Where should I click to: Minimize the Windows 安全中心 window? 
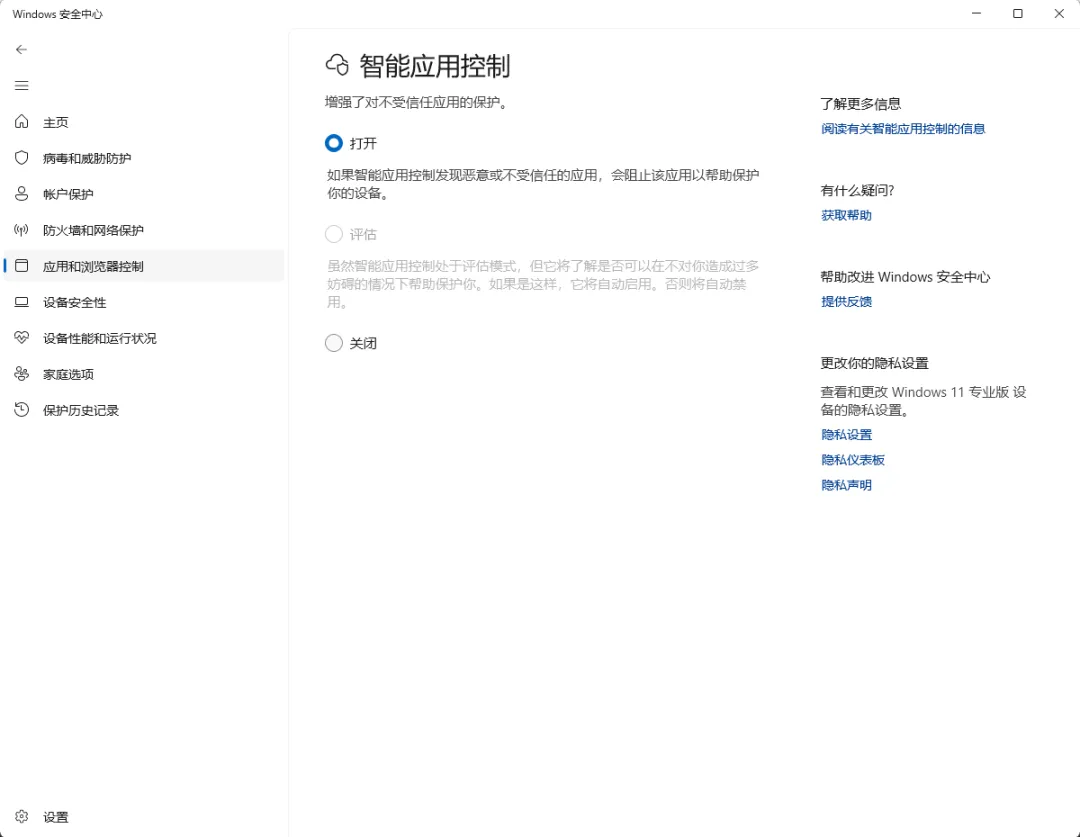click(x=976, y=14)
